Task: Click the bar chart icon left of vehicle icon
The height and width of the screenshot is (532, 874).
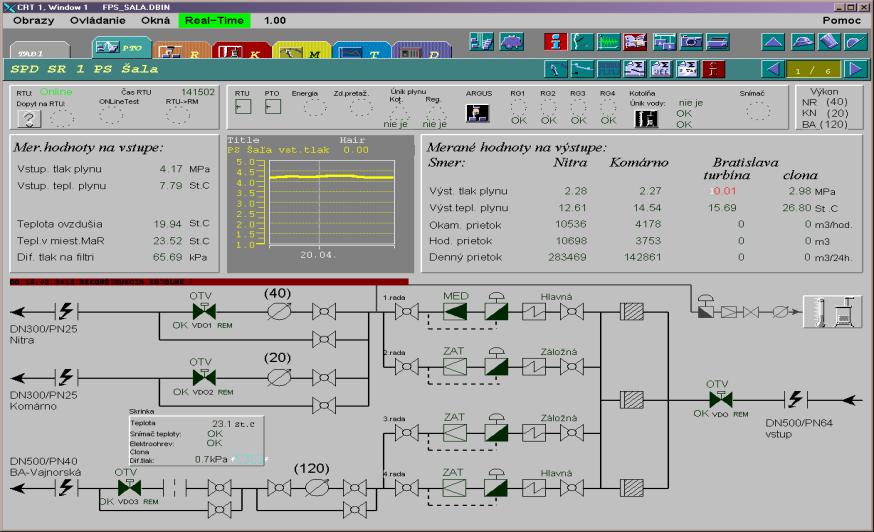Action: click(481, 42)
